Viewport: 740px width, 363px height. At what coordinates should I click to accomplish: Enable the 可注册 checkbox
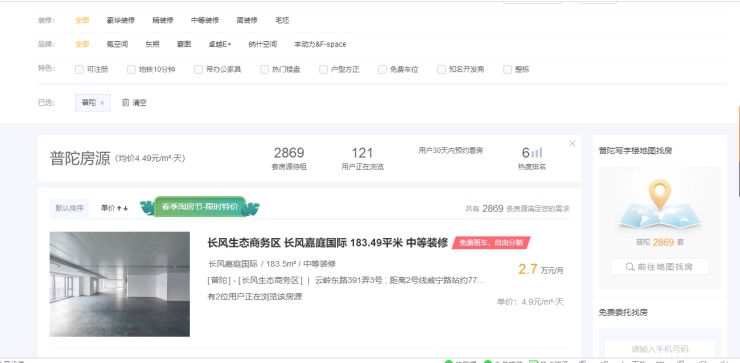[x=79, y=69]
